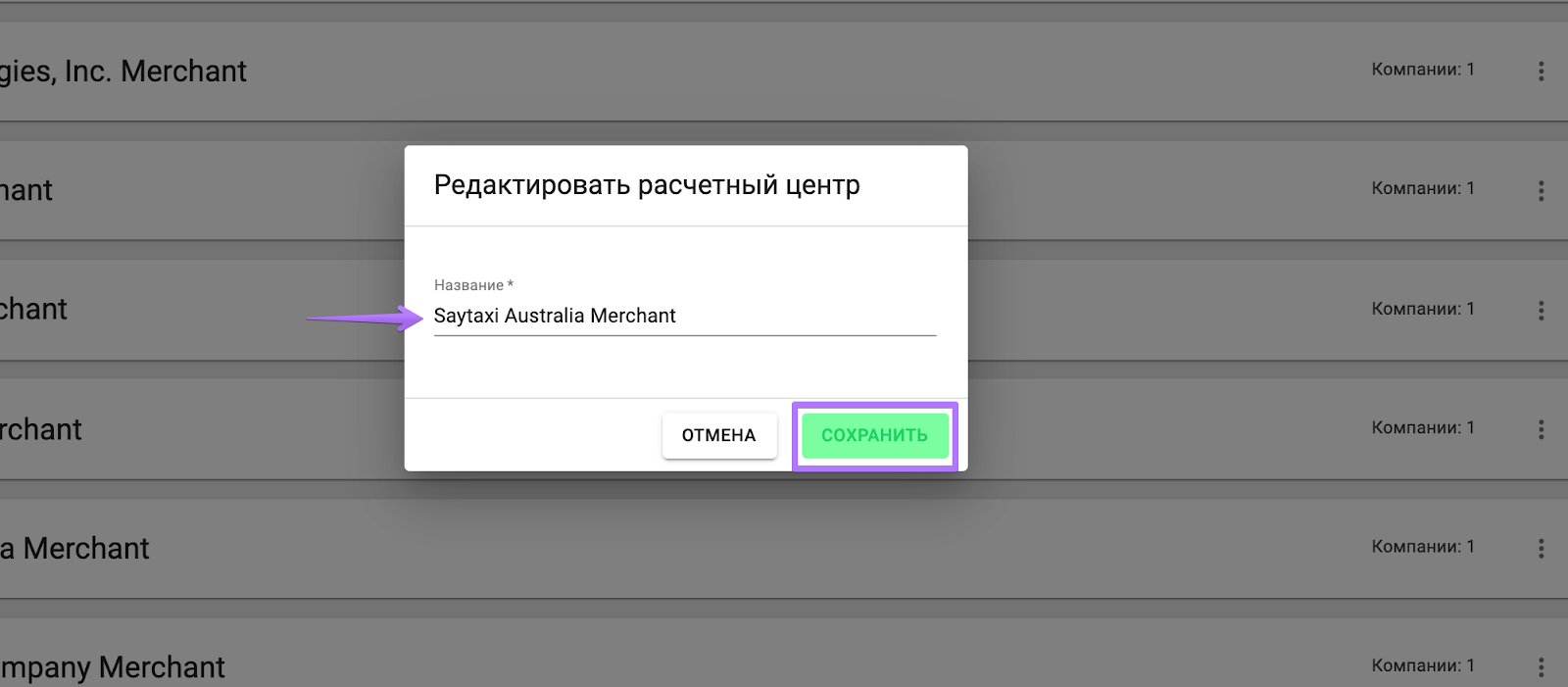Open three-dot menu for 'mpany Merchant' row
The image size is (1568, 687).
pyautogui.click(x=1541, y=667)
